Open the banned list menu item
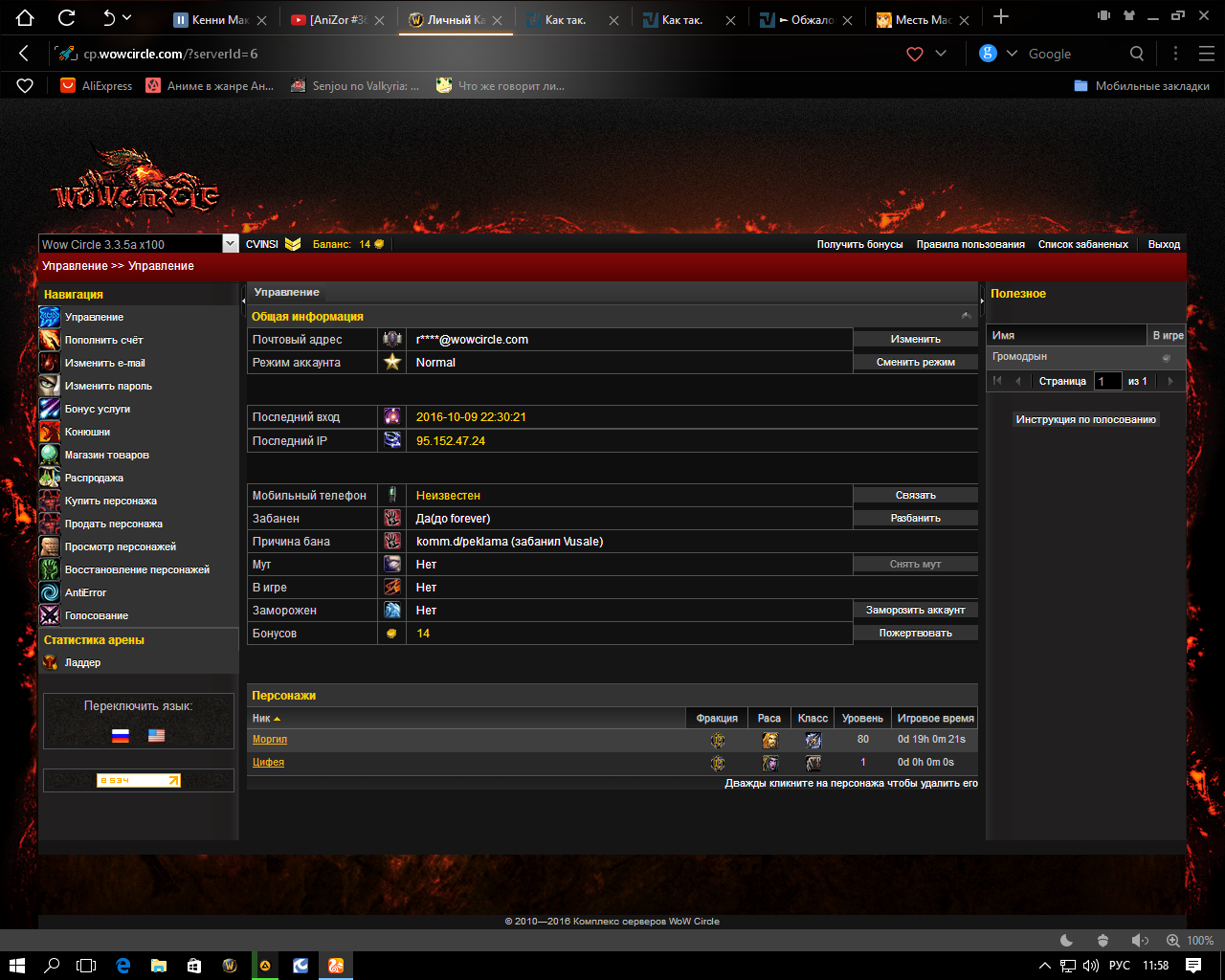Image resolution: width=1225 pixels, height=980 pixels. (1082, 244)
